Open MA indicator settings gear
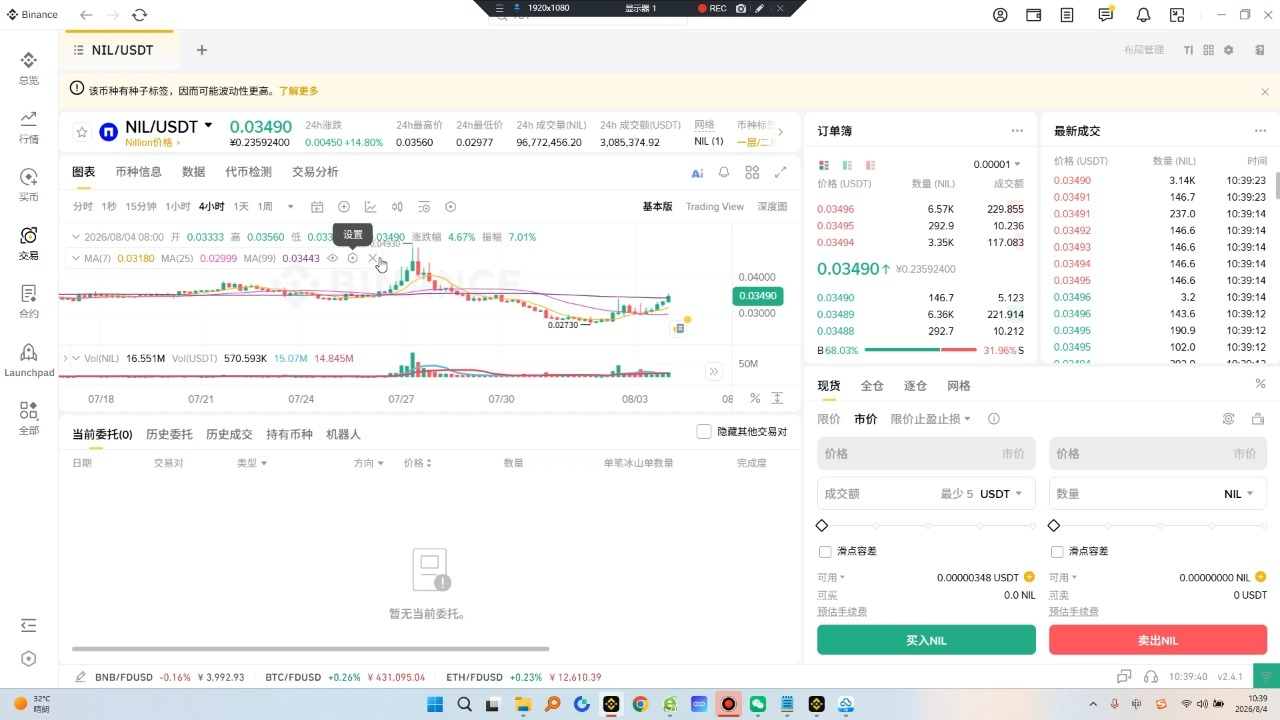 click(x=352, y=258)
